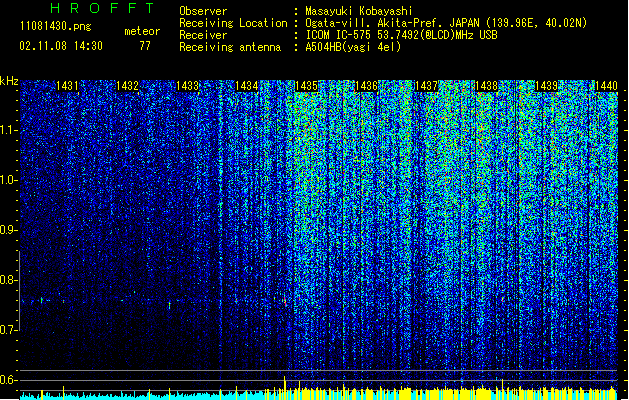Click the 0.8 frequency axis label
Viewport: 629px width, 400px height.
tap(8, 280)
